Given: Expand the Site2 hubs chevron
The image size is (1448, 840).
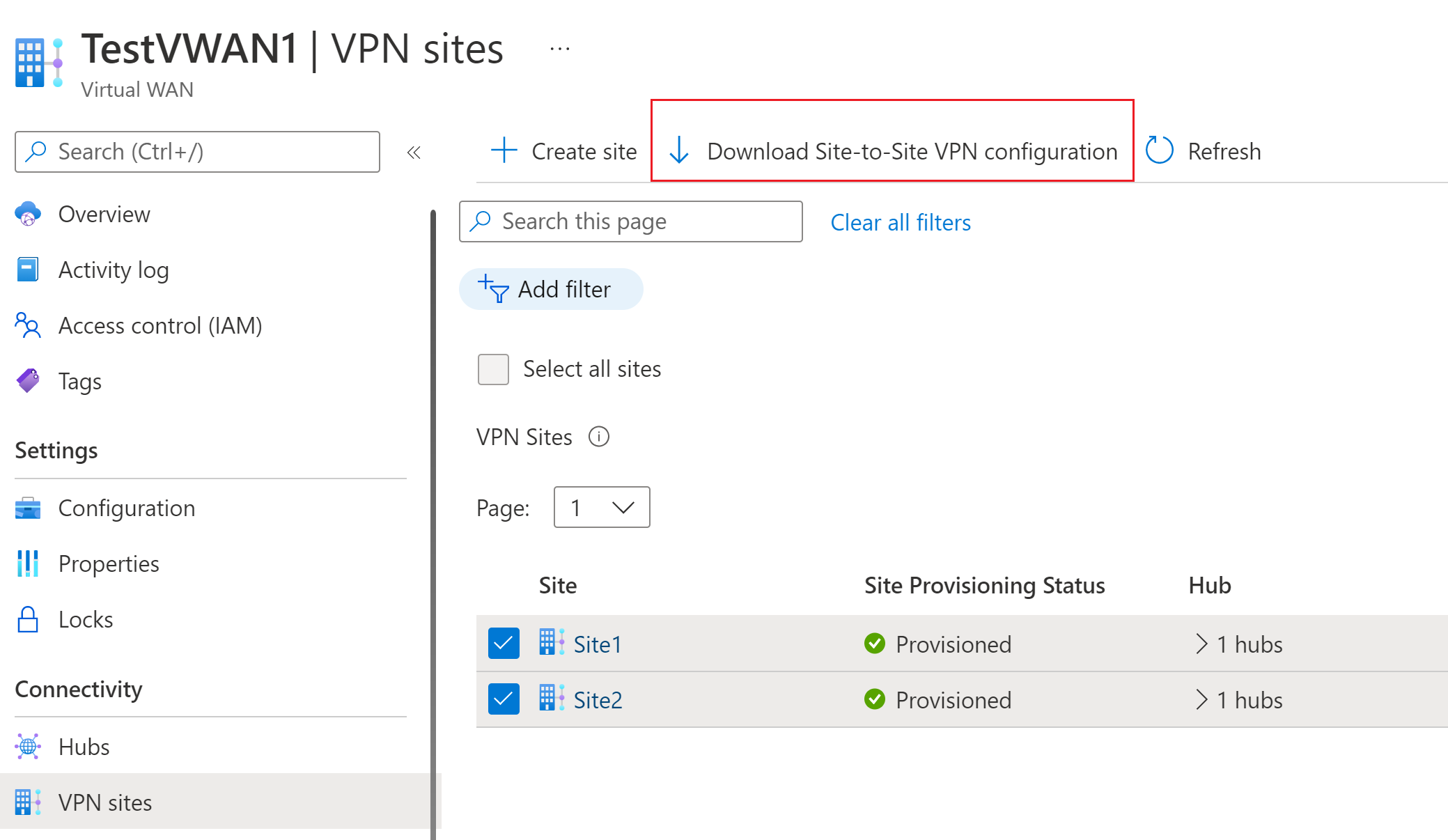Looking at the screenshot, I should pos(1201,699).
